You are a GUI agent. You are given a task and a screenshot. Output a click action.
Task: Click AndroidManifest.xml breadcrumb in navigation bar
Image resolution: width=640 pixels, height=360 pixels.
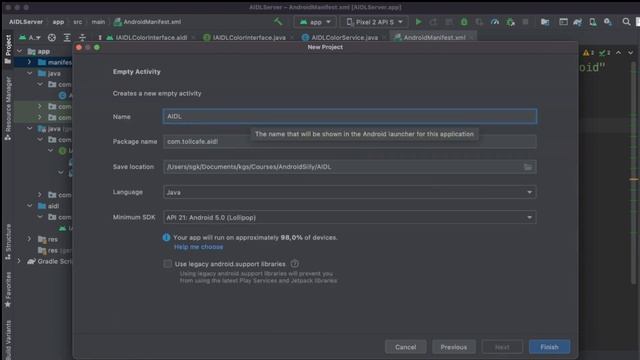[x=147, y=22]
